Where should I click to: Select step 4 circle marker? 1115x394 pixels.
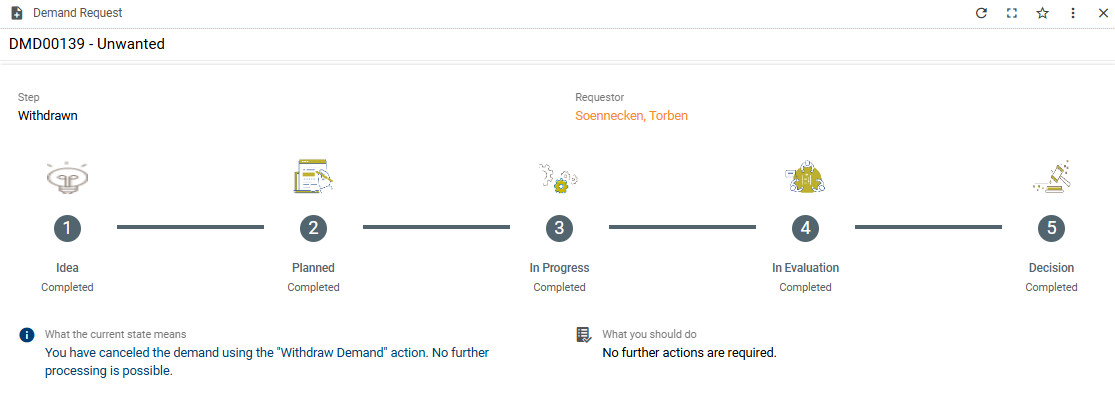coord(805,228)
